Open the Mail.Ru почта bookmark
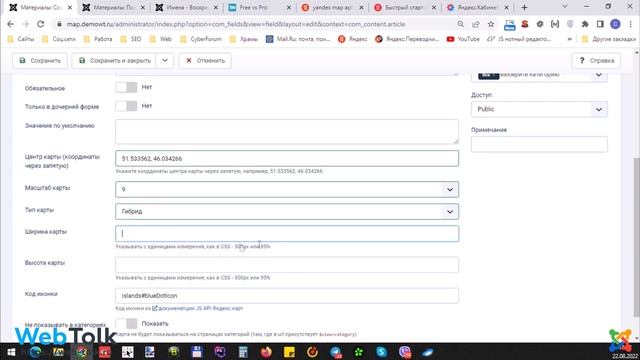640x360 pixels. 298,39
